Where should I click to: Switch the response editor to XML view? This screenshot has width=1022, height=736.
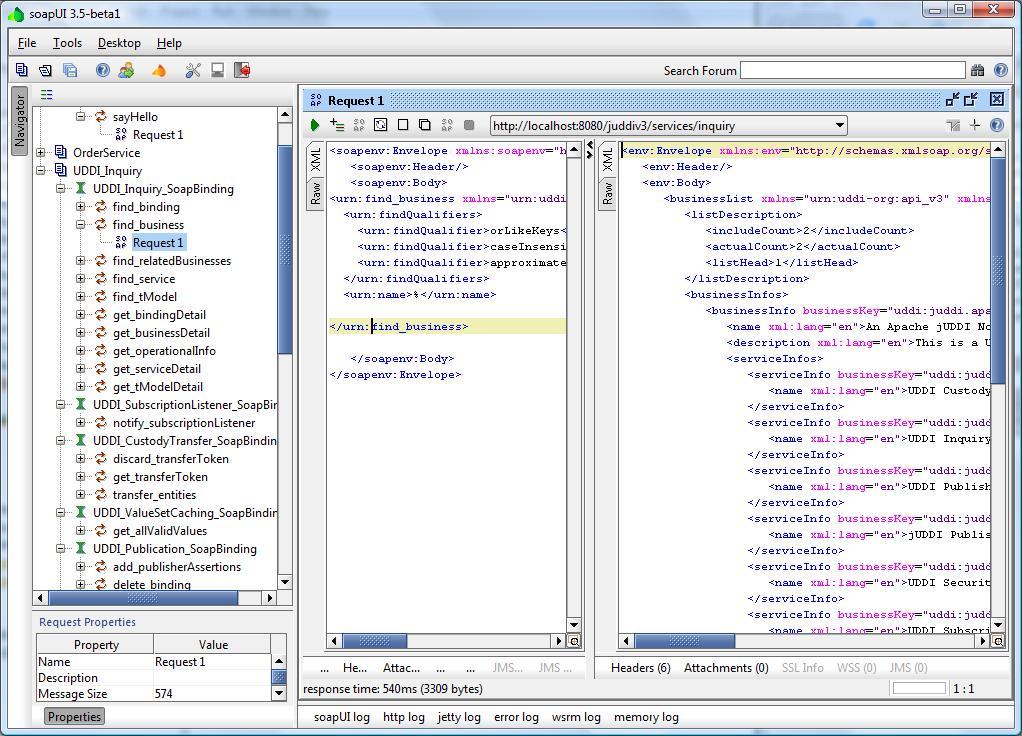coord(606,160)
